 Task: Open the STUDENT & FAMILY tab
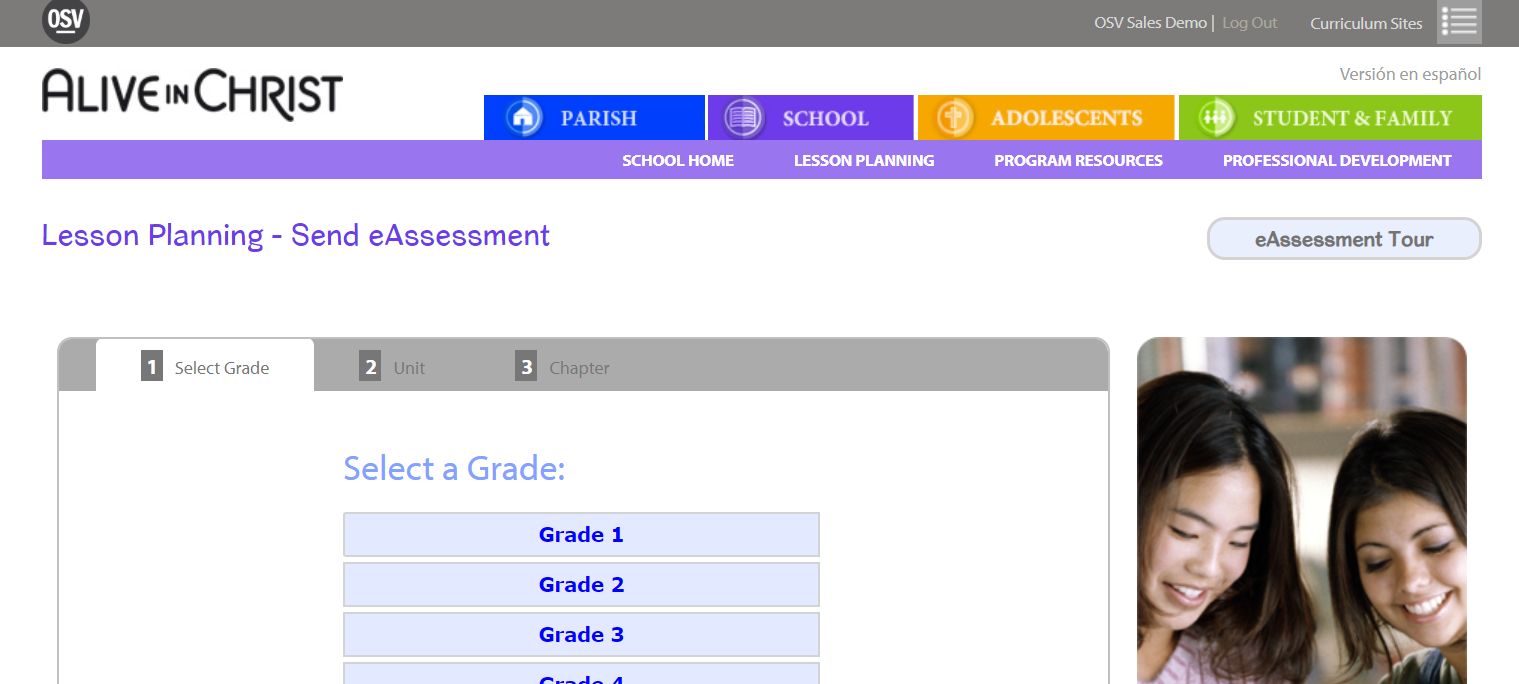(1330, 118)
